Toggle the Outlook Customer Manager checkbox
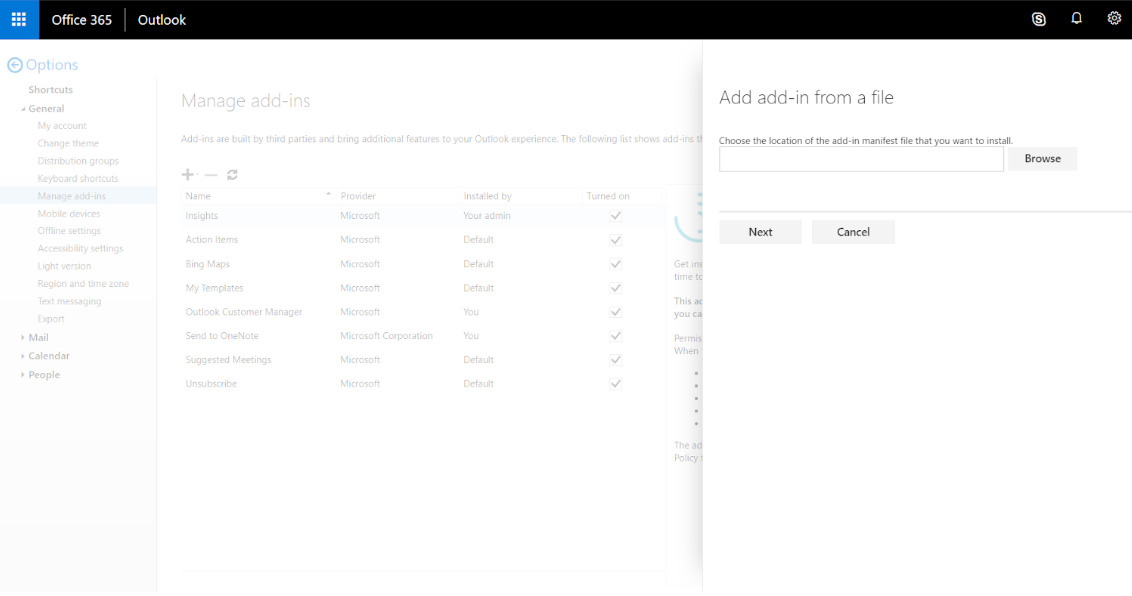The height and width of the screenshot is (596, 1132). 616,312
